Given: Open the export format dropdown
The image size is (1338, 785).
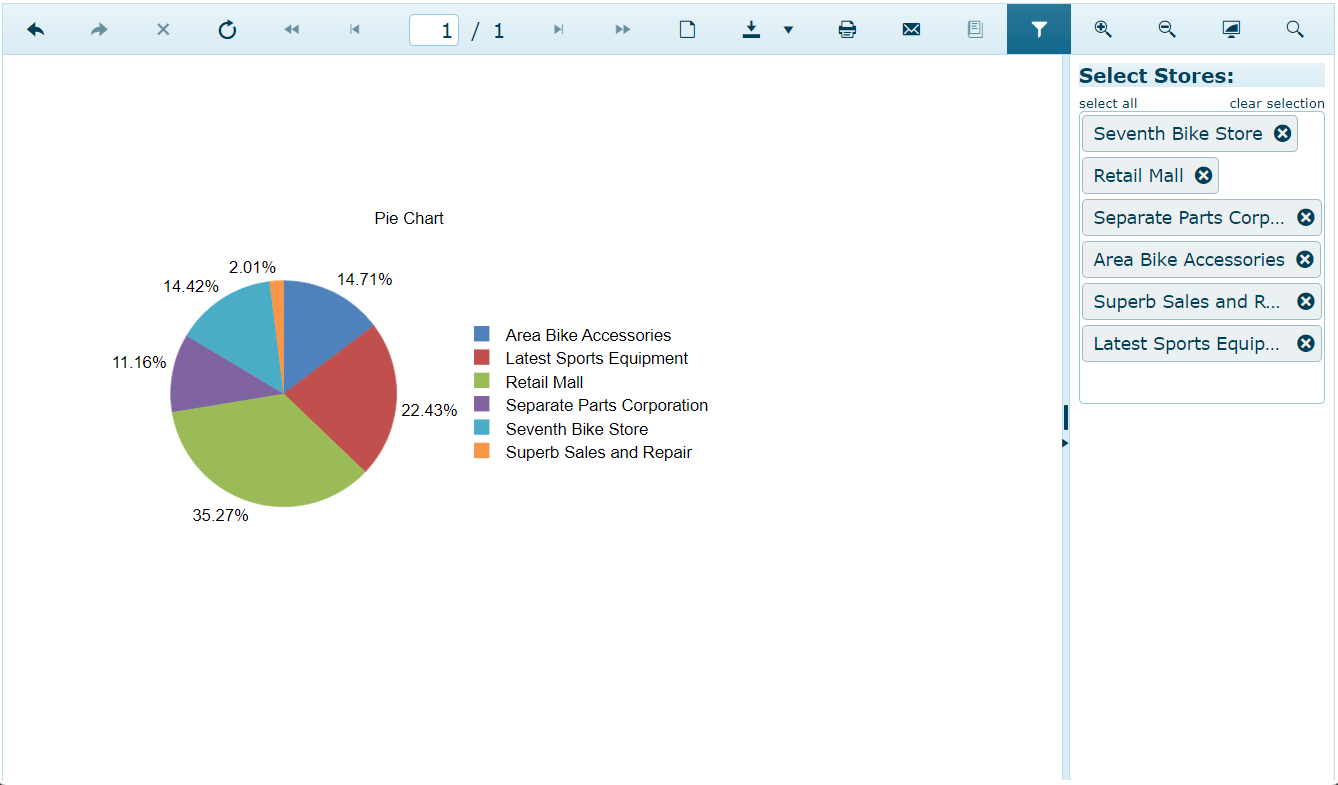Looking at the screenshot, I should 789,30.
